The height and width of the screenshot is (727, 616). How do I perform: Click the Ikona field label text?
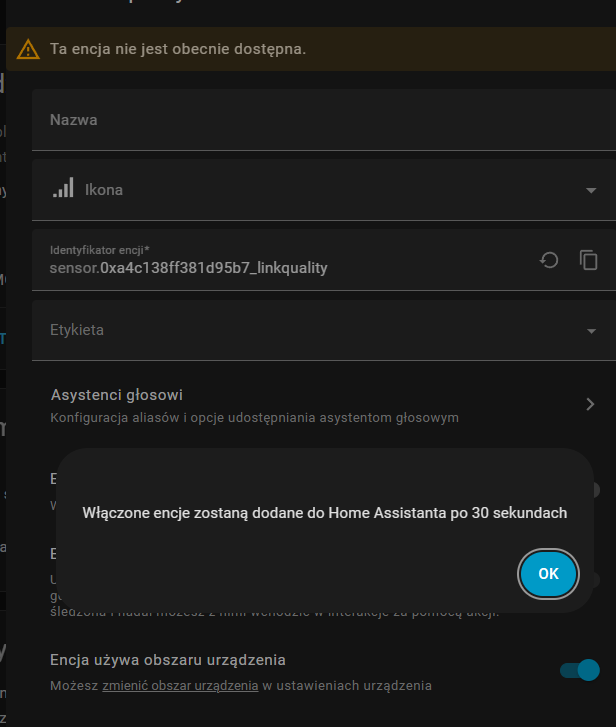pos(104,189)
